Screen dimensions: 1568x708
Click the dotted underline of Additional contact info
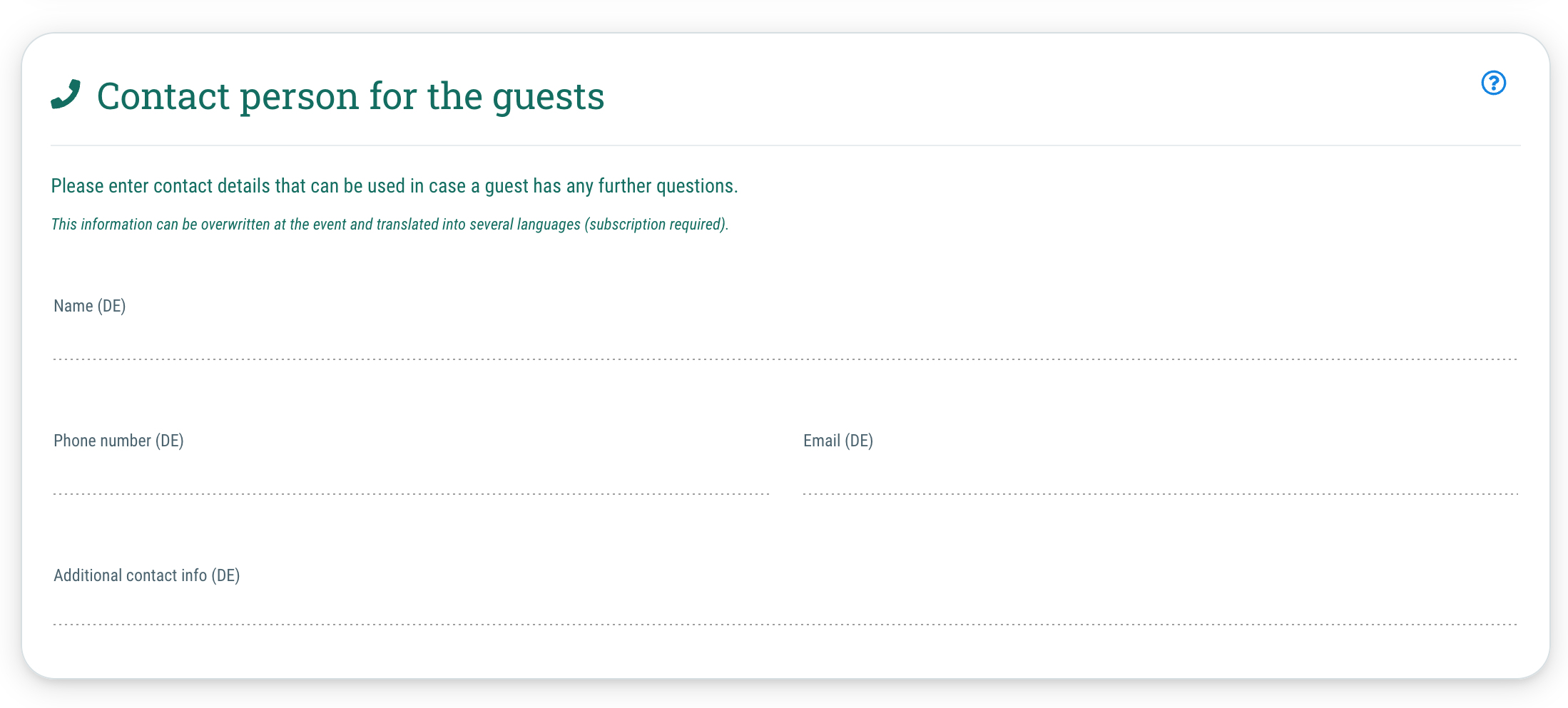click(x=785, y=625)
